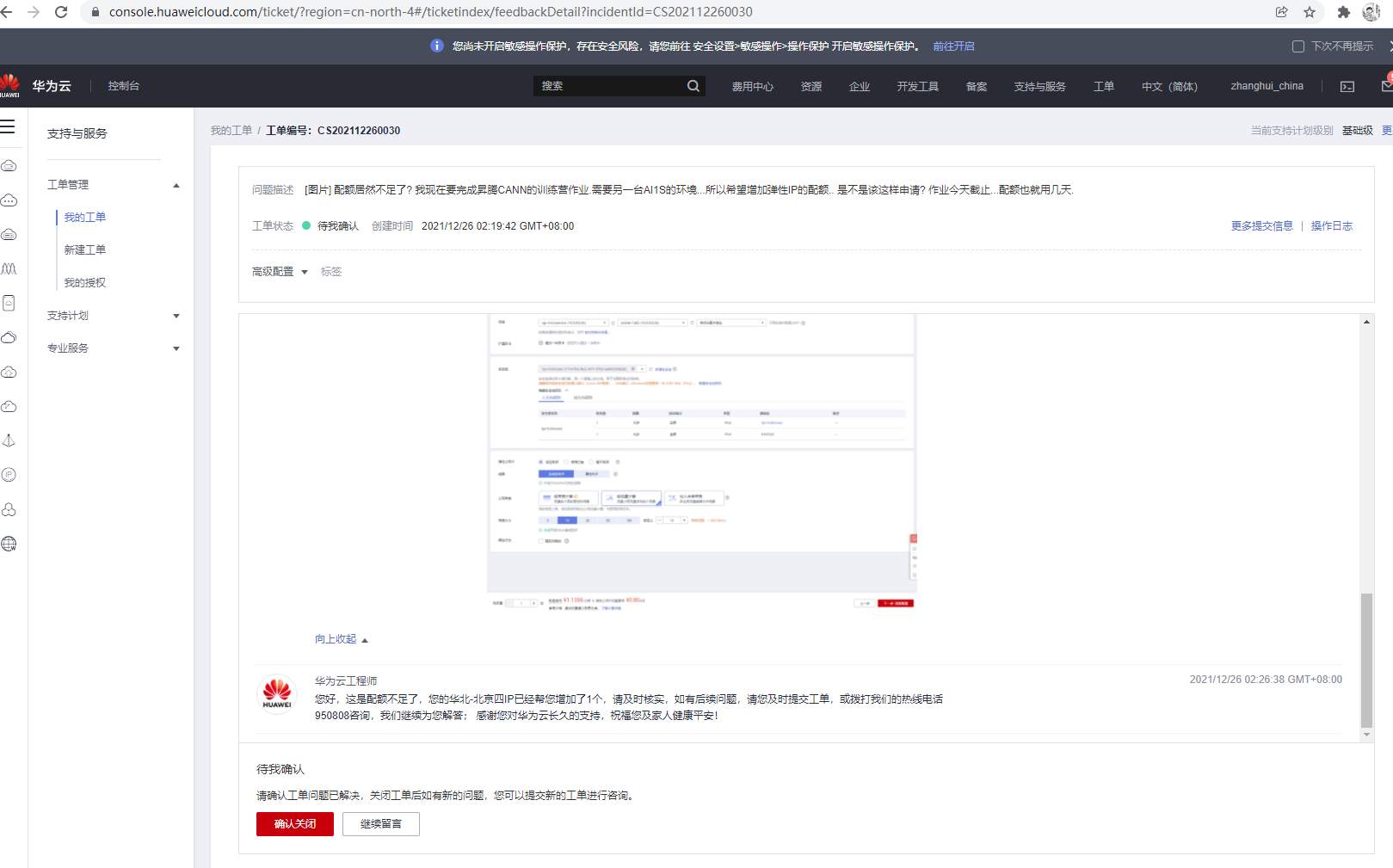This screenshot has height=868, width=1393.
Task: Bookmark this page with the star icon
Action: tap(1310, 12)
